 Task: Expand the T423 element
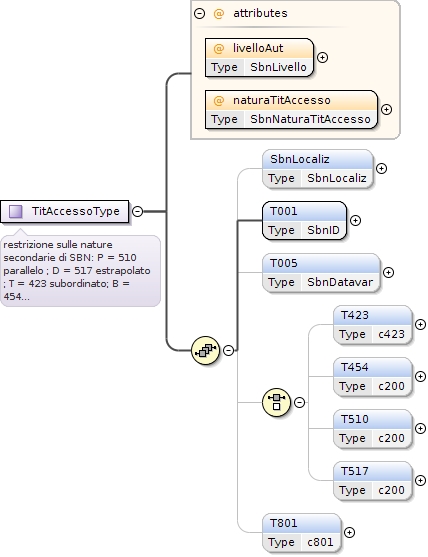421,324
